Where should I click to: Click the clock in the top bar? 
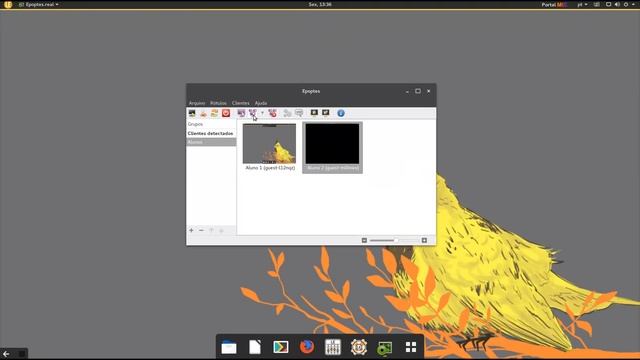tap(320, 4)
